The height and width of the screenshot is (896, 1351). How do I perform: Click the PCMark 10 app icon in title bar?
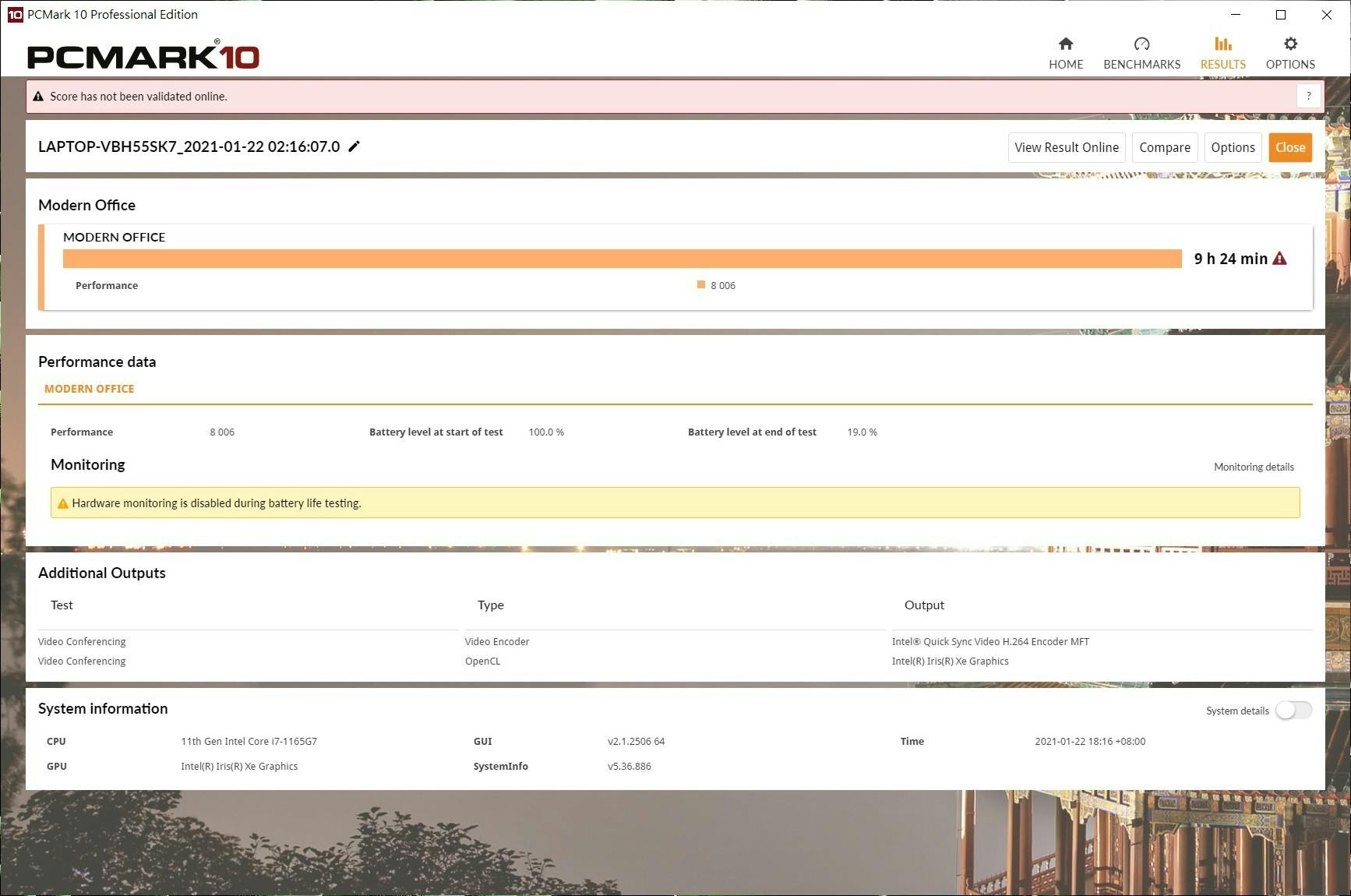click(x=15, y=14)
